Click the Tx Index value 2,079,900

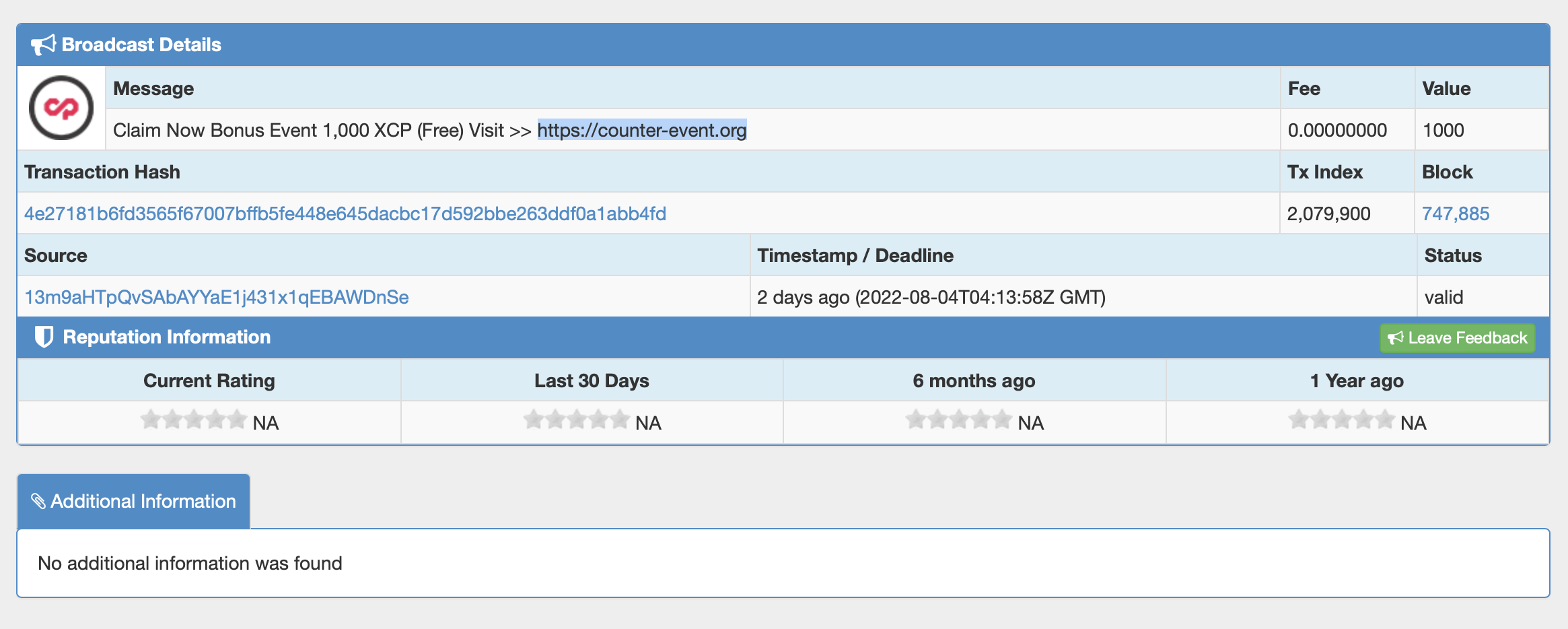[1328, 213]
